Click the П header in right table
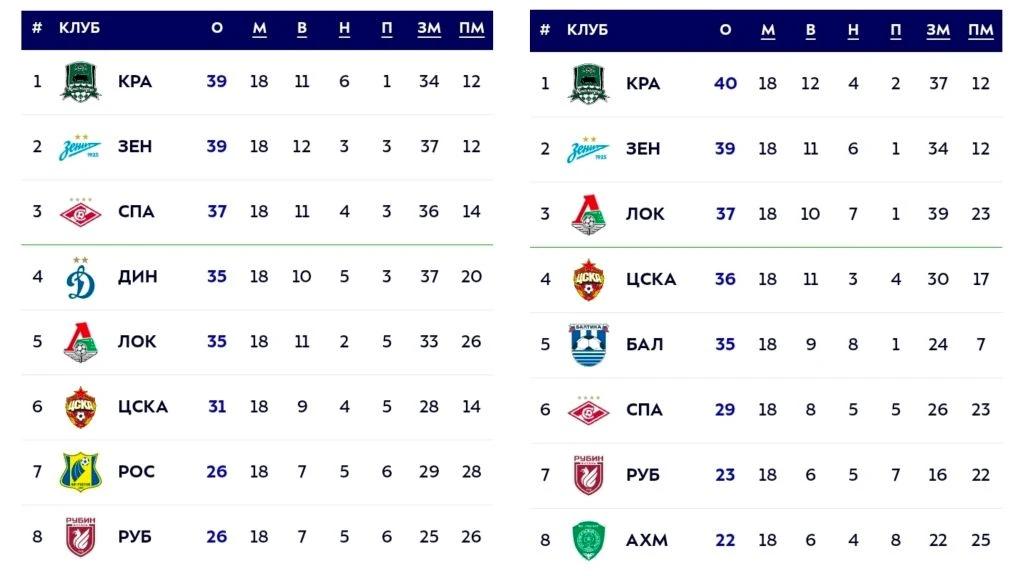The width and height of the screenshot is (1024, 576). point(896,30)
